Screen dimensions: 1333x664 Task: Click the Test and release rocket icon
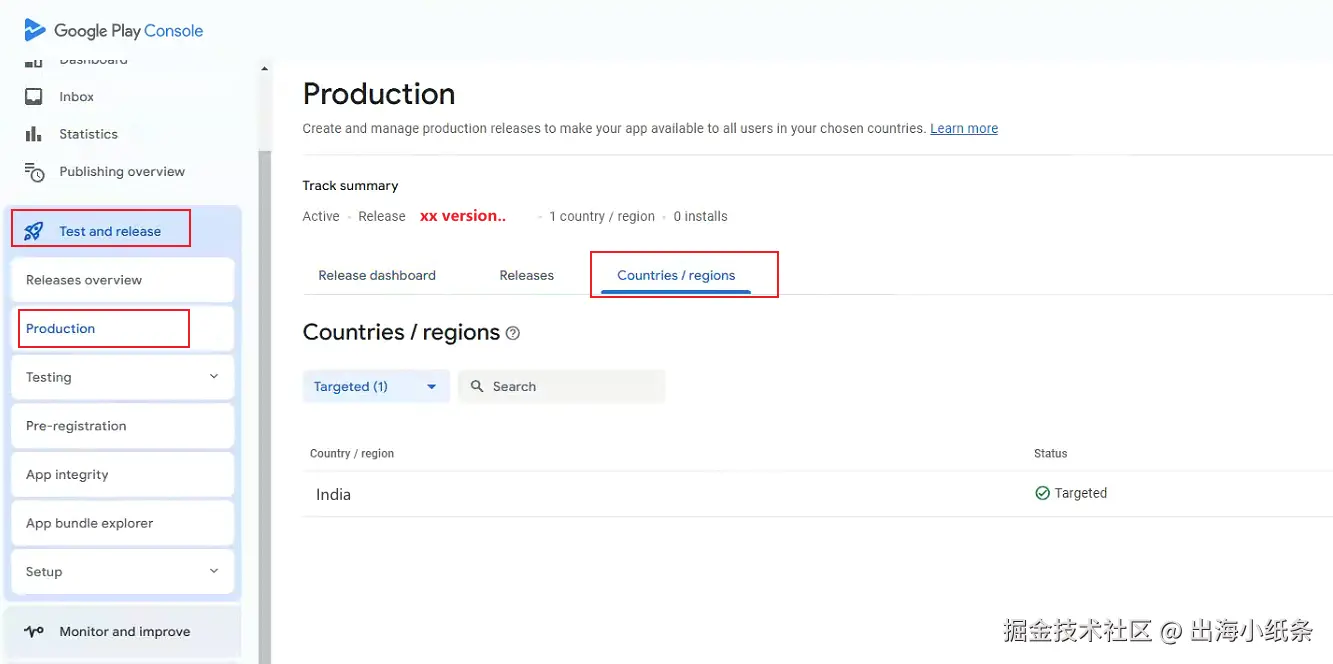(x=34, y=231)
